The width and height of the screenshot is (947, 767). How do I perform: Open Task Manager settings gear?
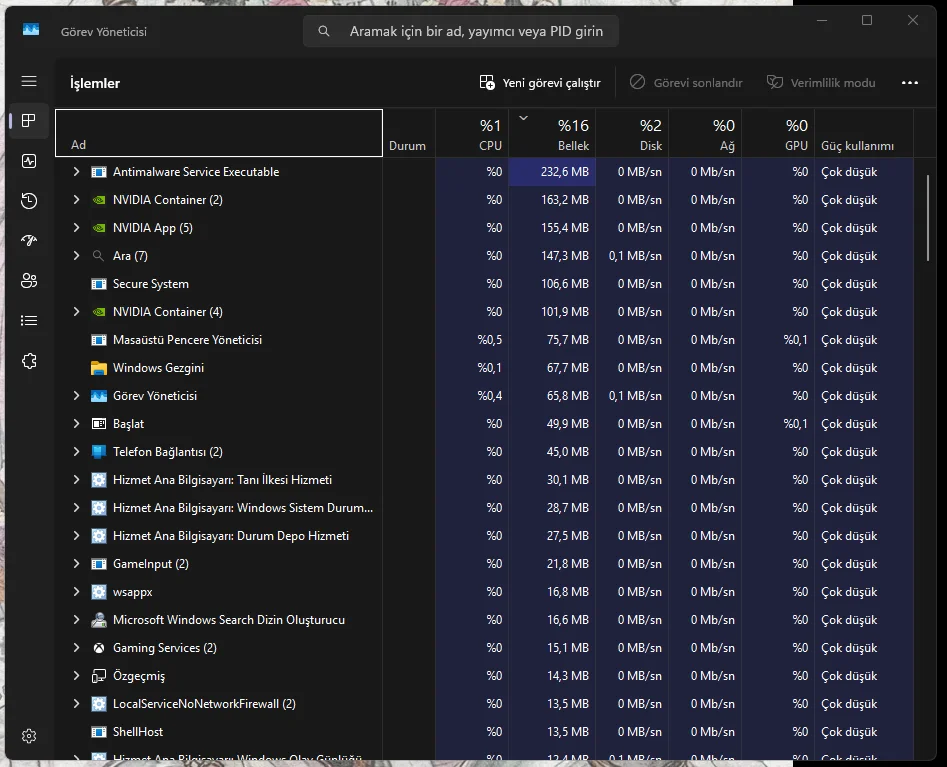pos(29,736)
